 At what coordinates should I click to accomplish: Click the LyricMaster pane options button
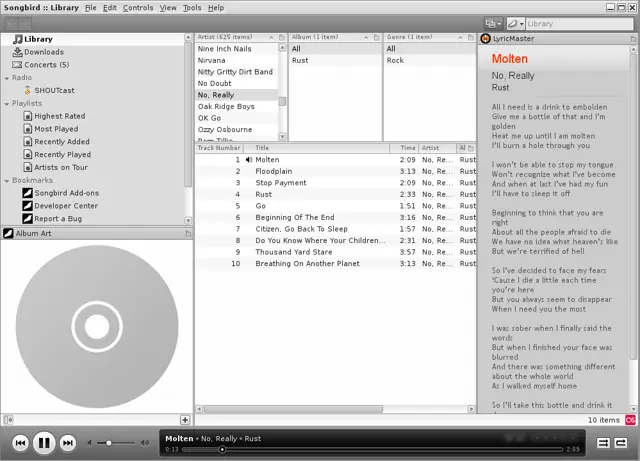(633, 39)
